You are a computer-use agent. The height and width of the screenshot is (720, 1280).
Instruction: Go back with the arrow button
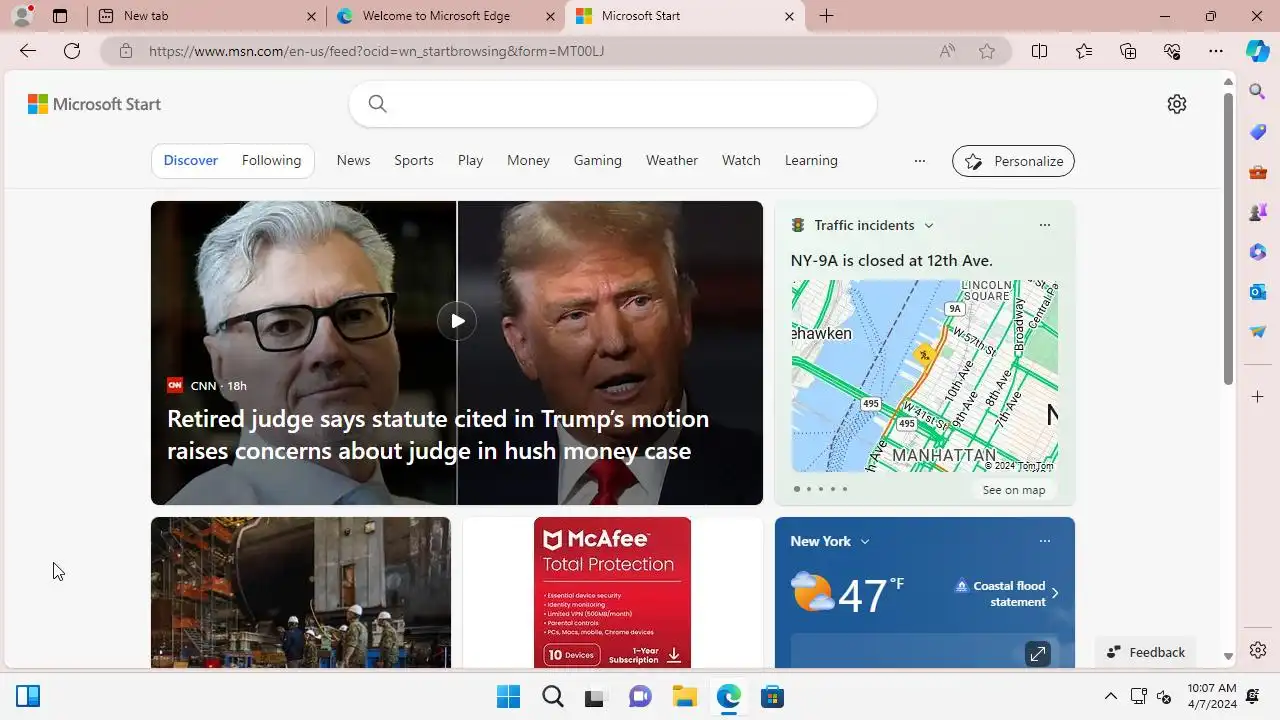(28, 51)
